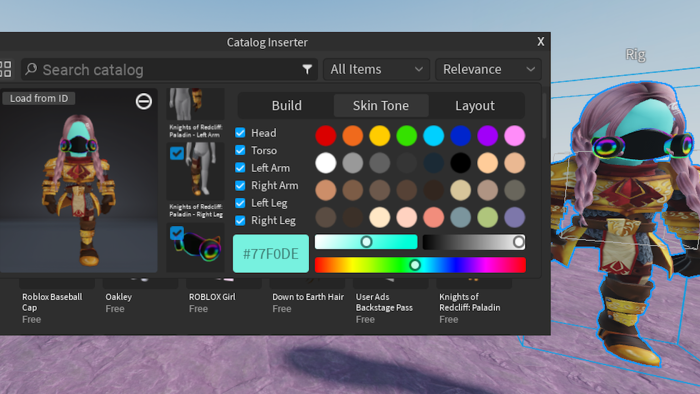Click the item list scrollbar at right edge
Image resolution: width=700 pixels, height=394 pixels.
(544, 116)
